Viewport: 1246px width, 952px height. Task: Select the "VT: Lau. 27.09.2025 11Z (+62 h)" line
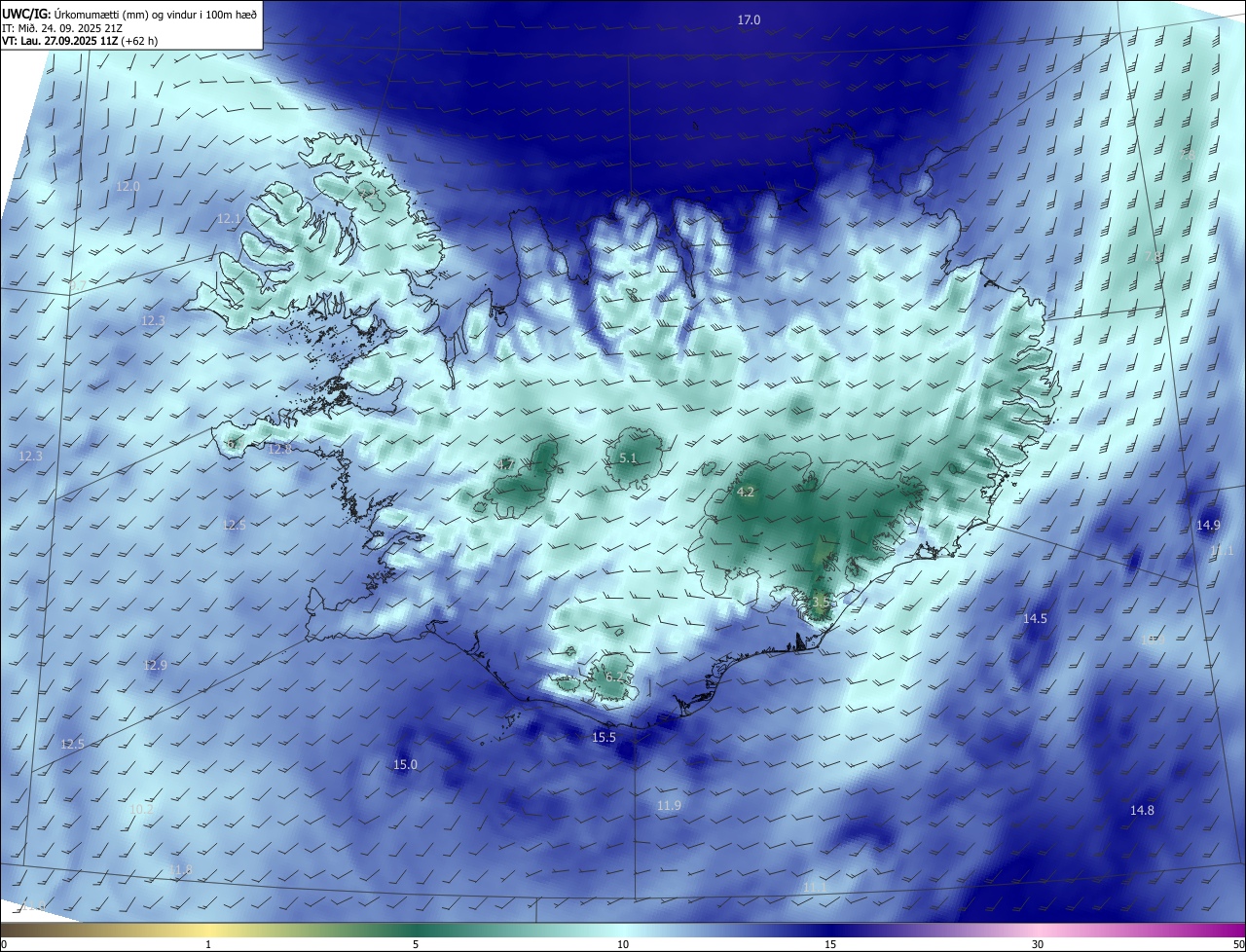pos(80,41)
